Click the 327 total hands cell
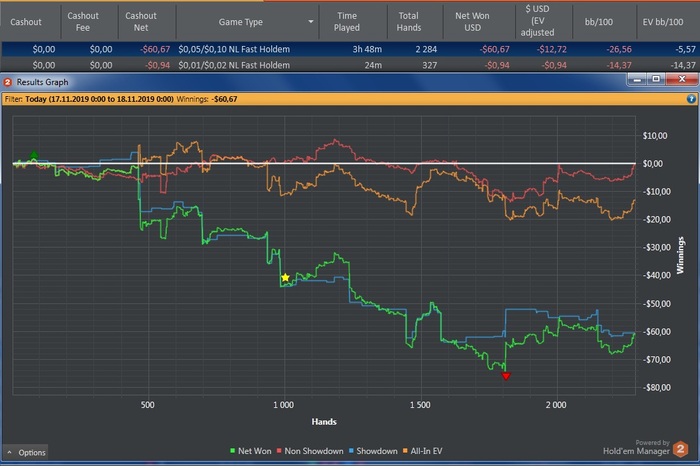 pyautogui.click(x=429, y=65)
